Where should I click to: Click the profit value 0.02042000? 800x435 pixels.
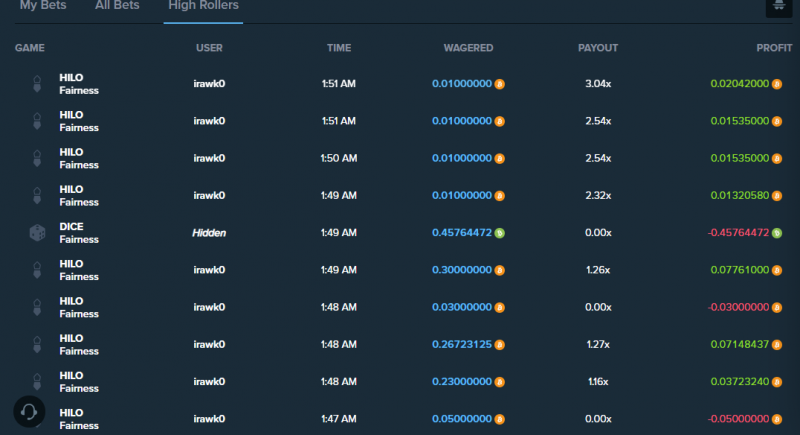click(x=739, y=84)
